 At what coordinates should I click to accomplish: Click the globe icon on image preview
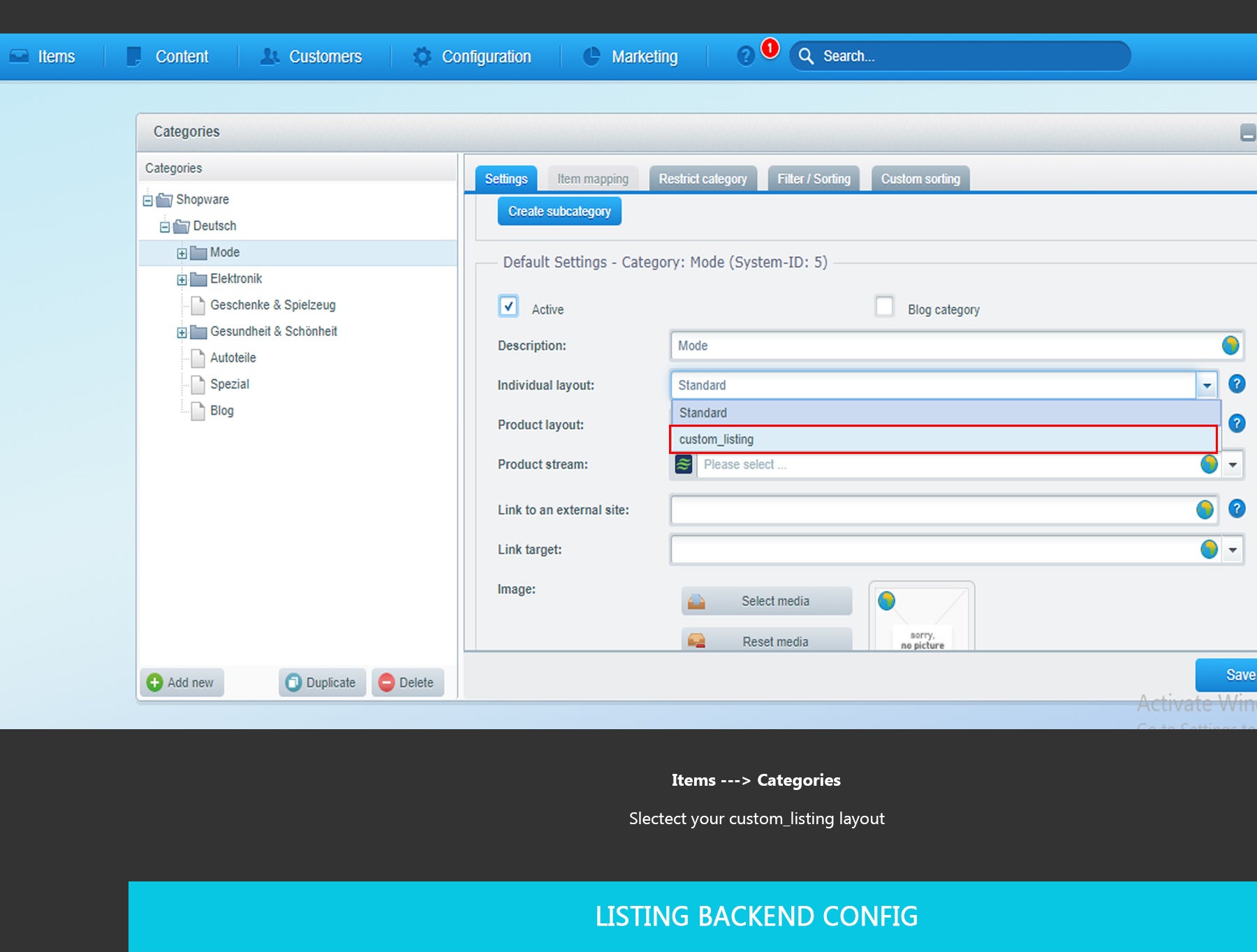tap(887, 601)
